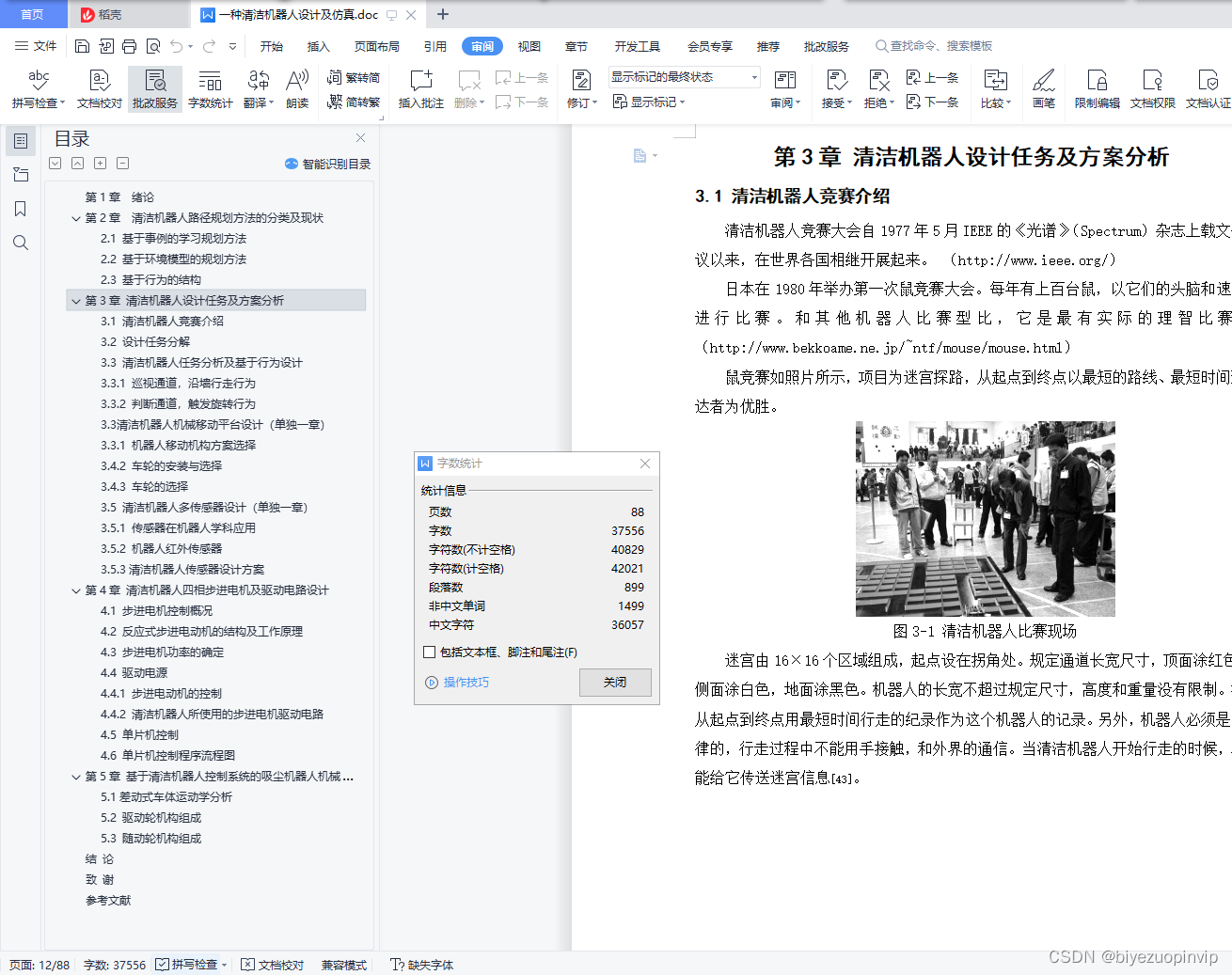Open the search panel in left sidebar
This screenshot has height=975, width=1232.
20,243
